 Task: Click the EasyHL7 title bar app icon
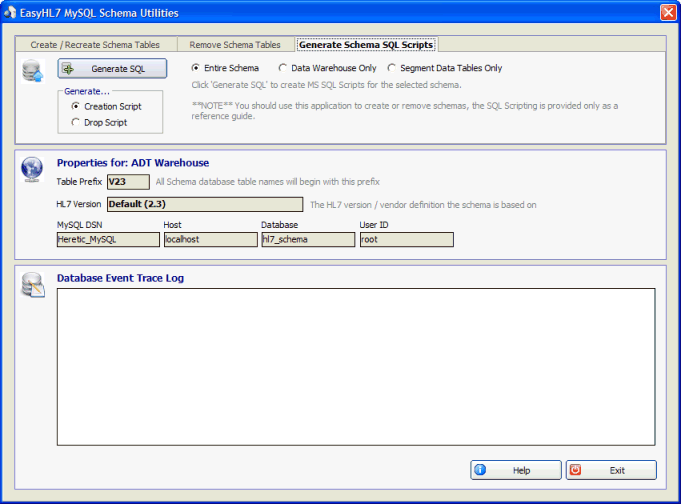(10, 13)
